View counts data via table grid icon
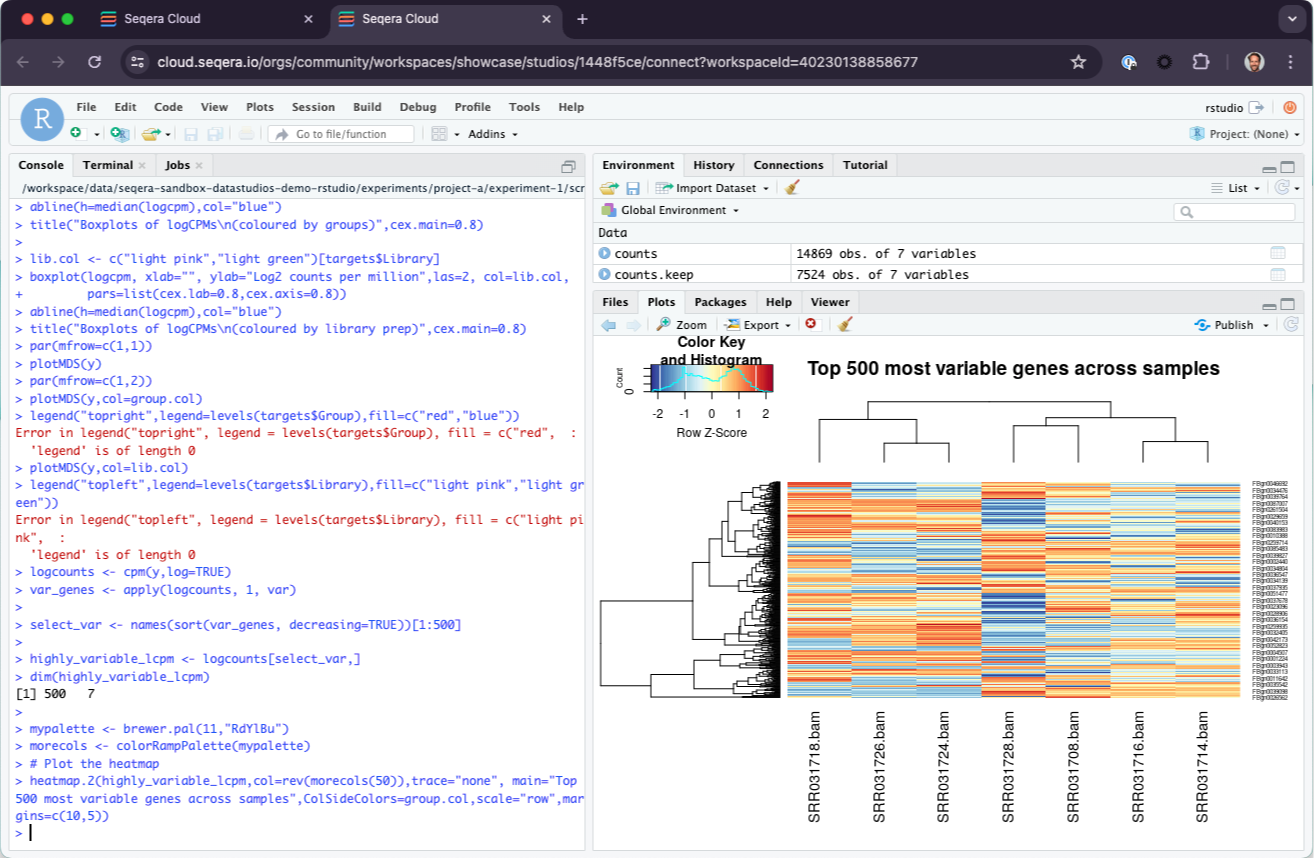The height and width of the screenshot is (858, 1314). point(1277,254)
